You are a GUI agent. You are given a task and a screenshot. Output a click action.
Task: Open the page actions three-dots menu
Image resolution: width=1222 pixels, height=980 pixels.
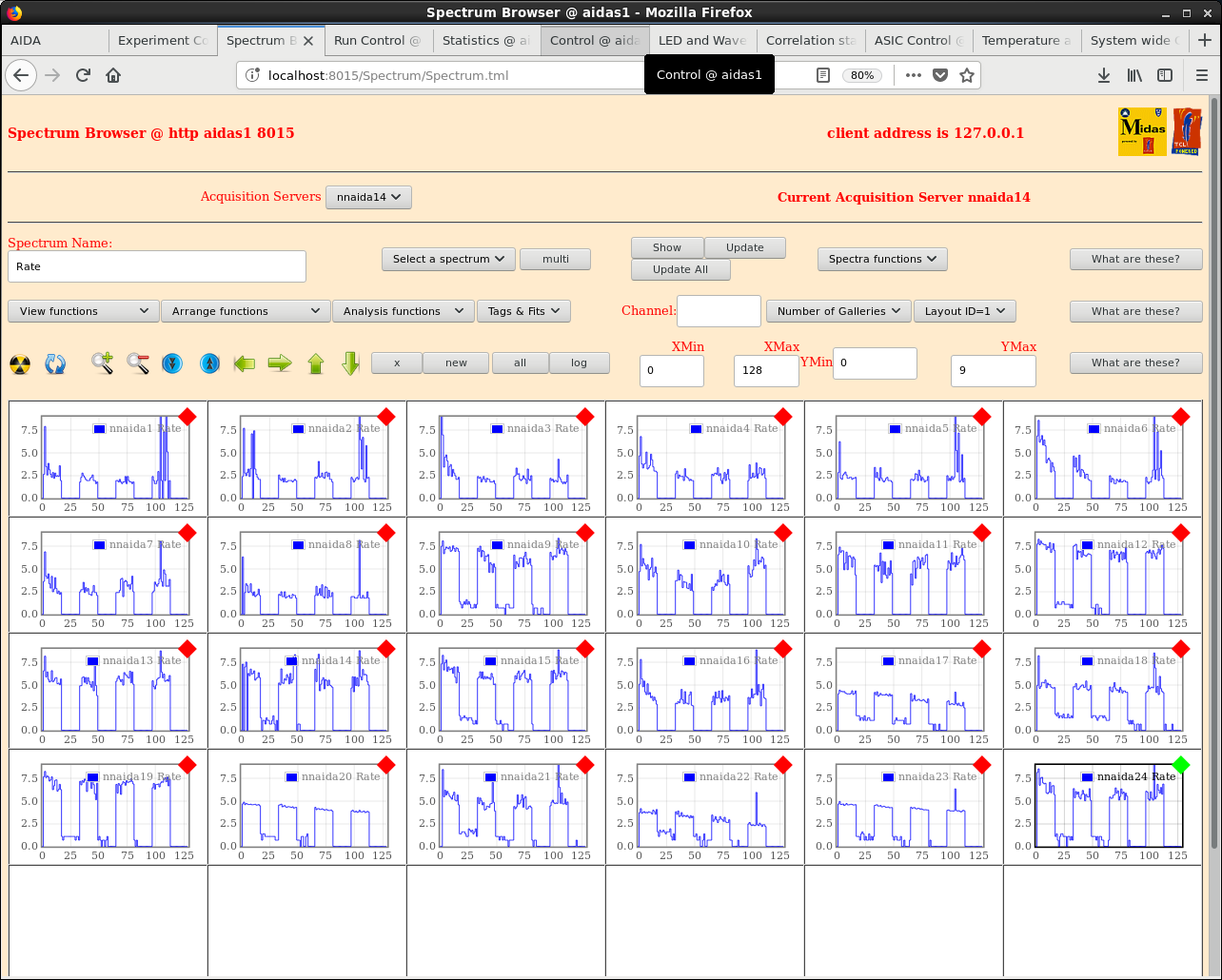click(x=914, y=75)
